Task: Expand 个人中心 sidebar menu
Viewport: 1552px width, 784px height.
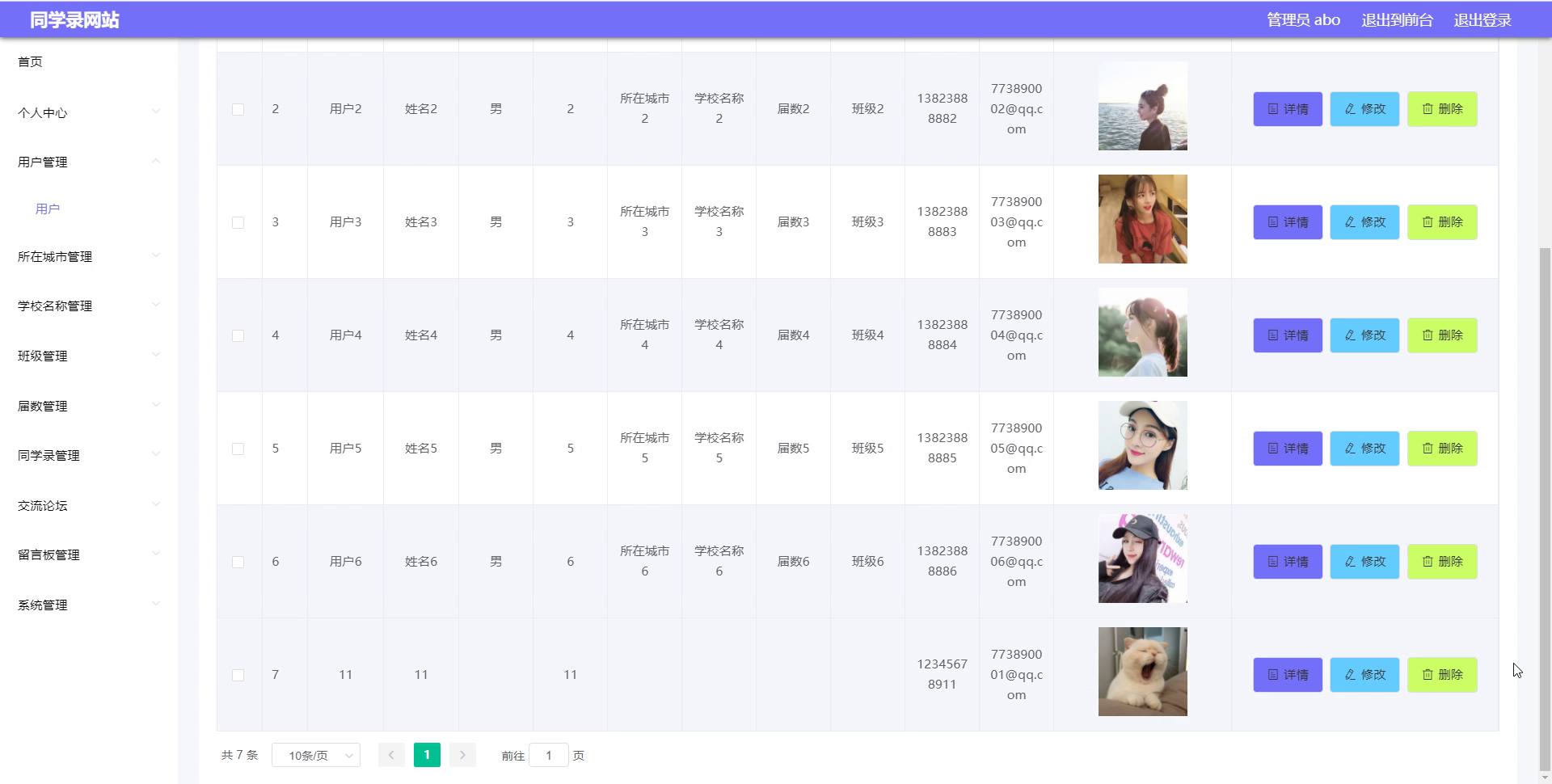Action: pyautogui.click(x=89, y=112)
